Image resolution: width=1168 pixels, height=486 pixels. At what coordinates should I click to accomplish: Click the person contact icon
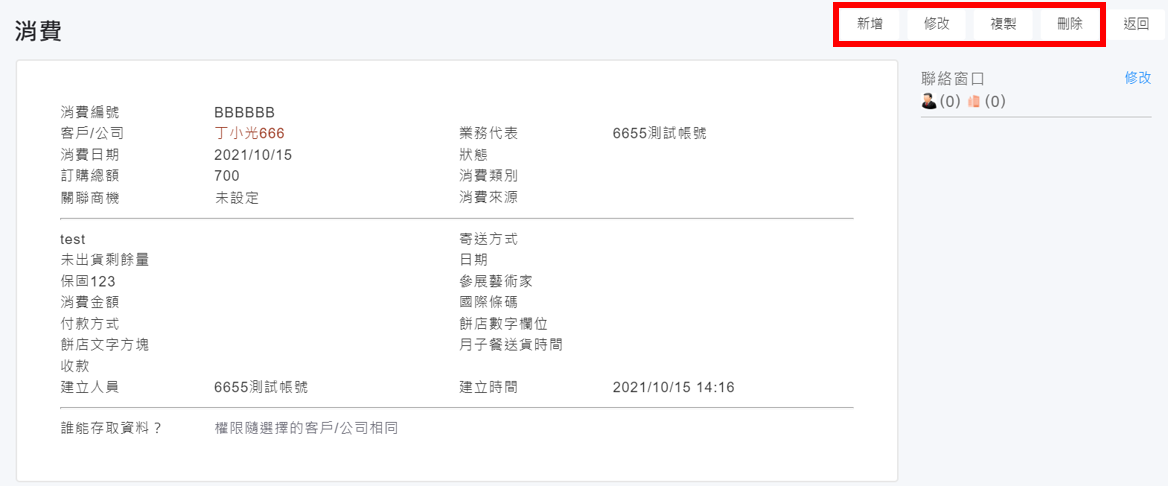[x=929, y=101]
